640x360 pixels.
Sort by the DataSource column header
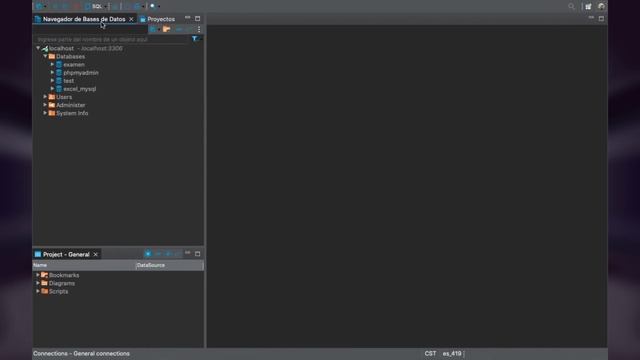point(169,265)
